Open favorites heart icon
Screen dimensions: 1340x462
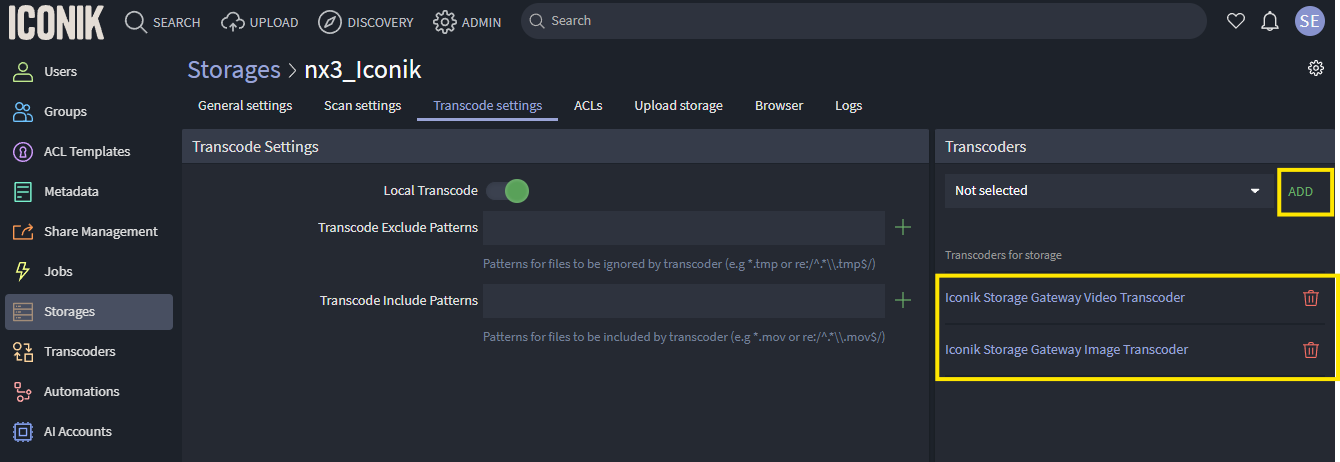[x=1236, y=21]
